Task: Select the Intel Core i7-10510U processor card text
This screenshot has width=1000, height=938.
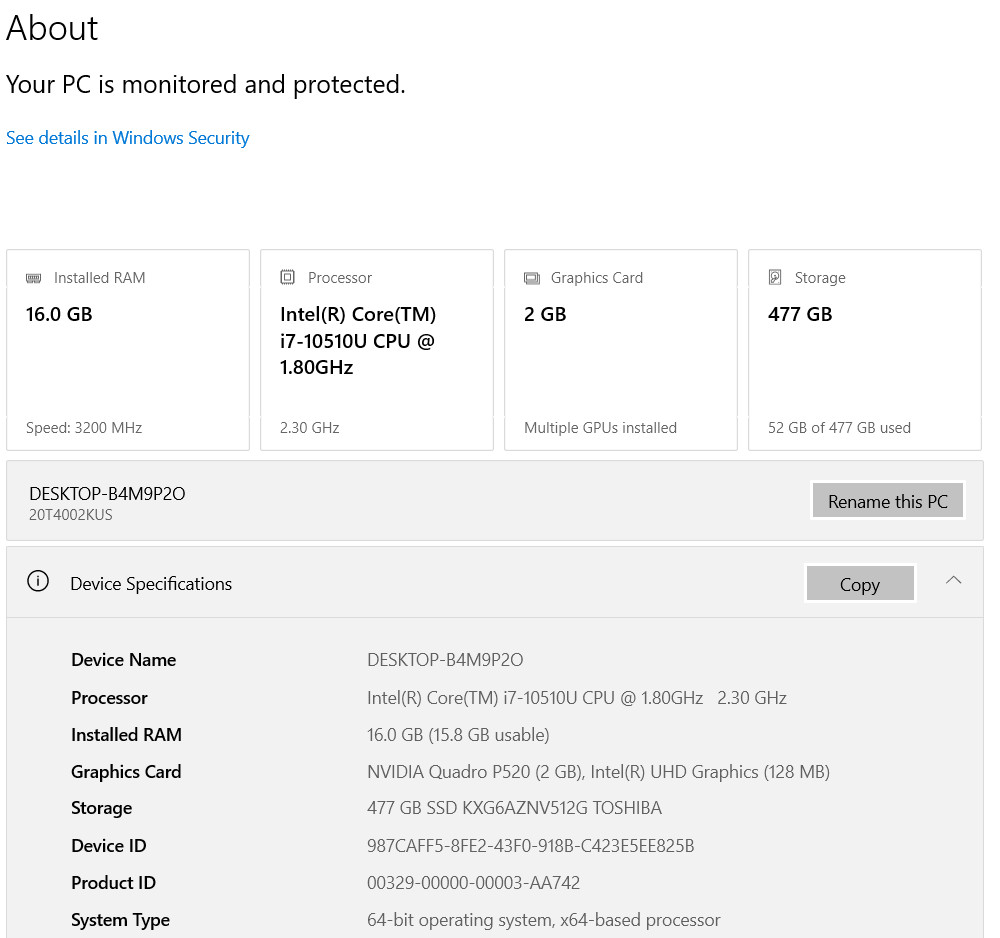Action: (358, 341)
